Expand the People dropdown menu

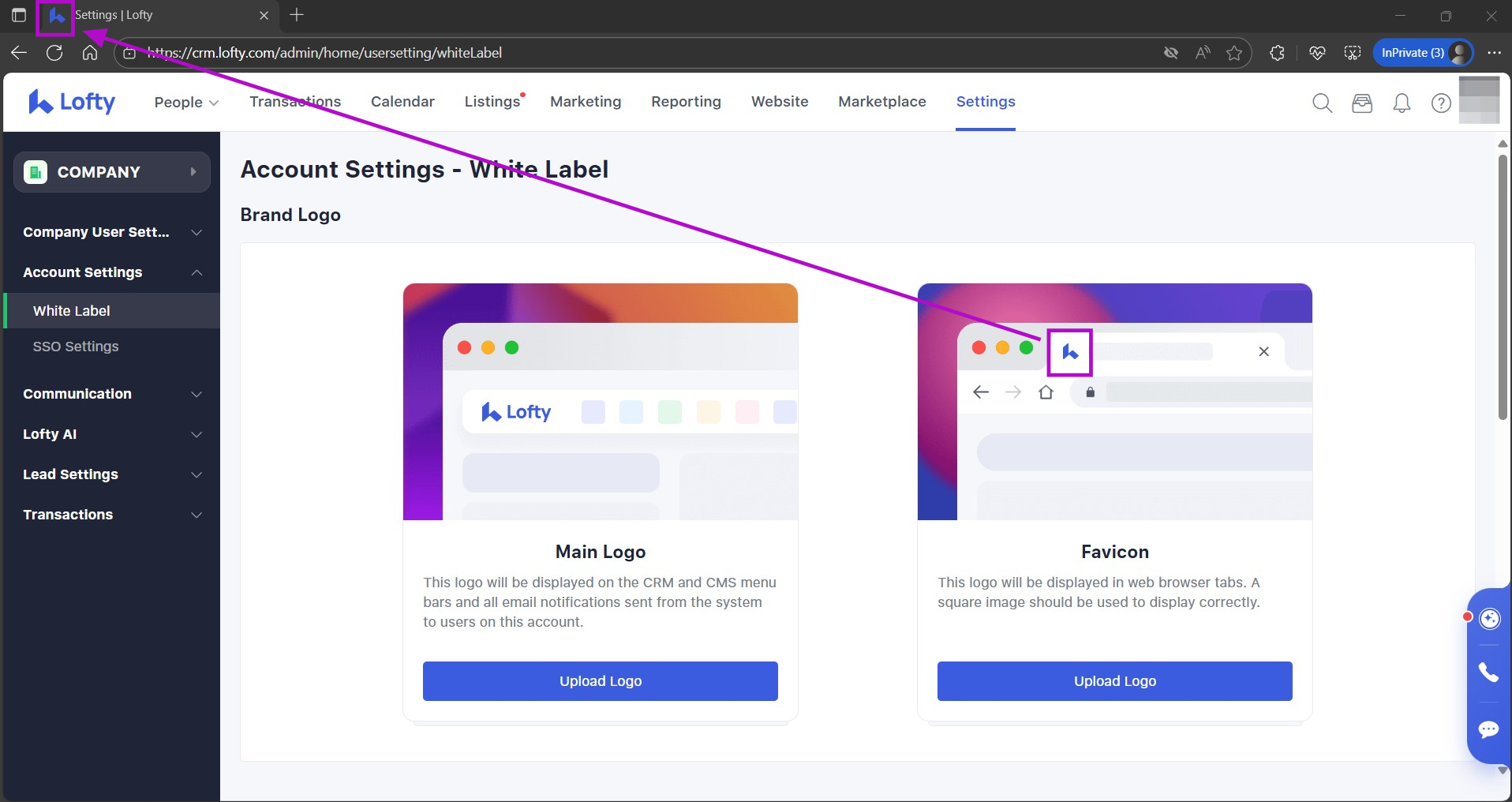pos(186,103)
